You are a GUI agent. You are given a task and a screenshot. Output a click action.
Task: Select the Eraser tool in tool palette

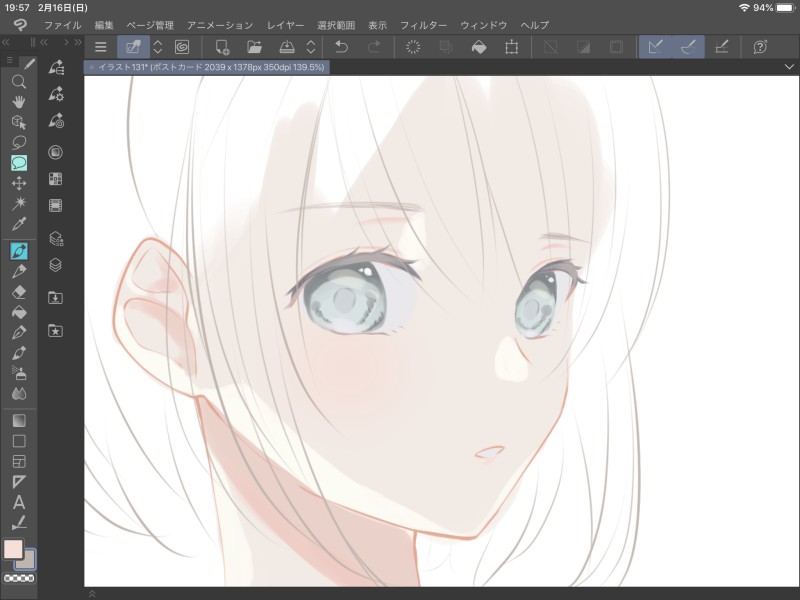[x=19, y=292]
